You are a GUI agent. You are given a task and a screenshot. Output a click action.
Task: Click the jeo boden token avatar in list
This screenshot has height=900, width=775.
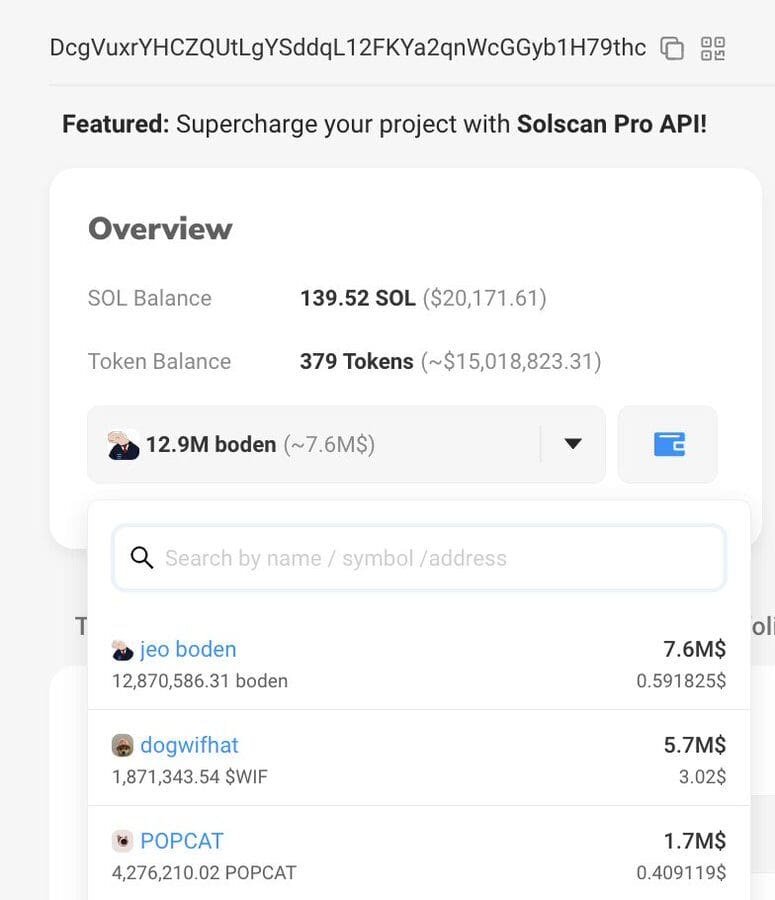click(x=122, y=650)
